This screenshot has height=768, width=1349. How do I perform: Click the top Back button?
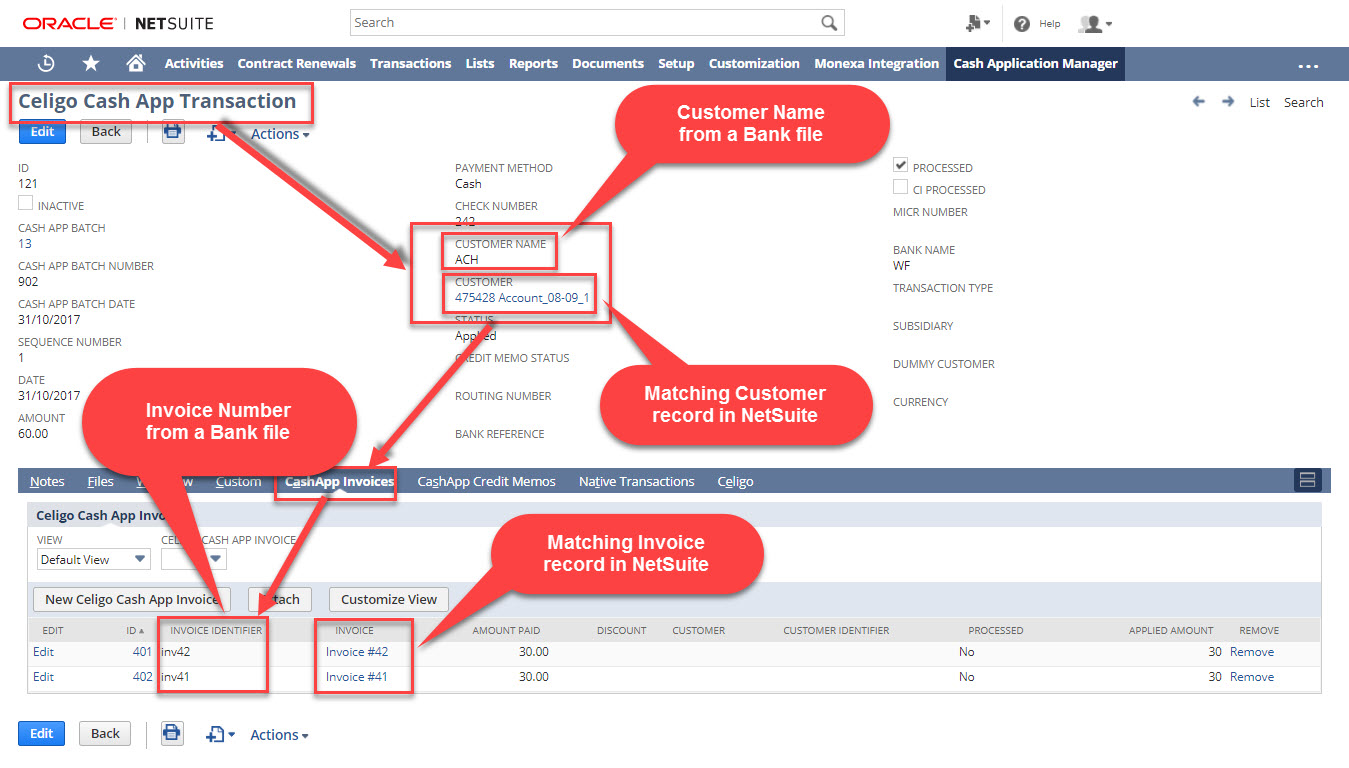pos(106,132)
